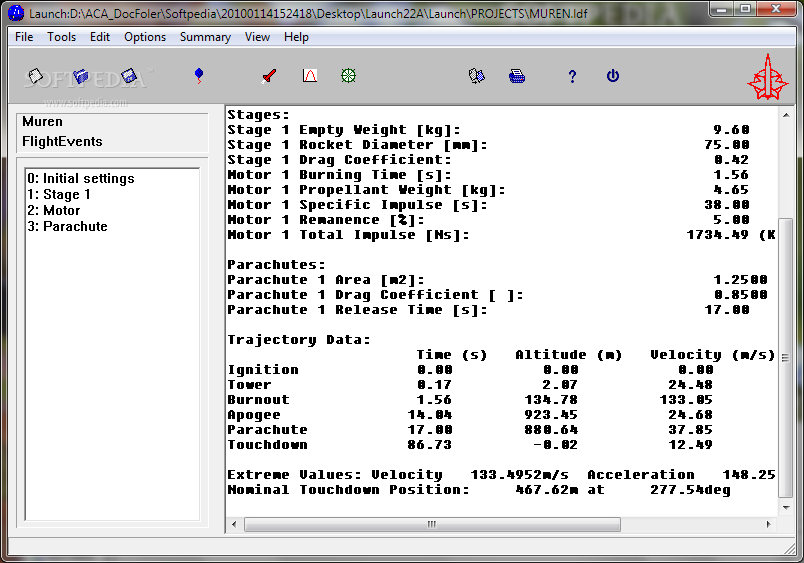Click the horizontal scrollbar right arrow
The image size is (804, 563).
click(769, 524)
